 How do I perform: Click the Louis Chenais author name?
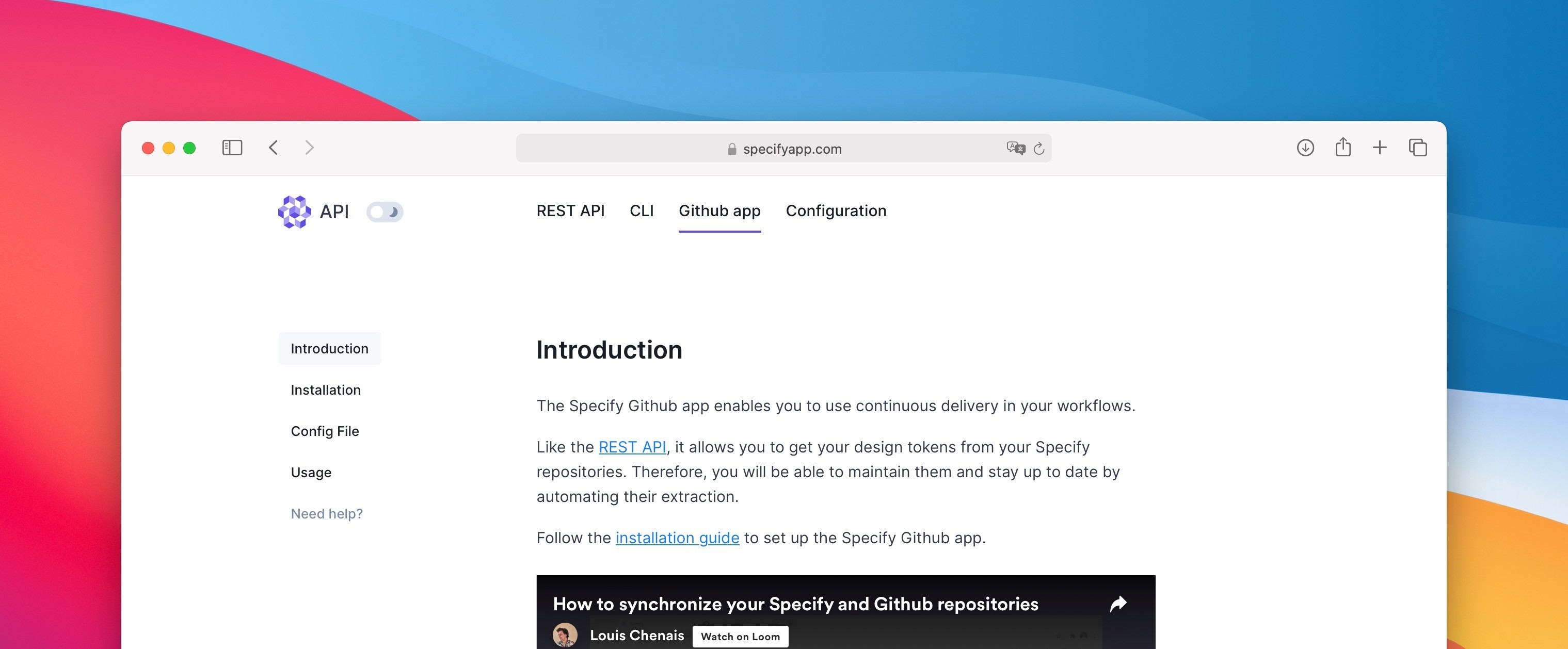pyautogui.click(x=637, y=635)
